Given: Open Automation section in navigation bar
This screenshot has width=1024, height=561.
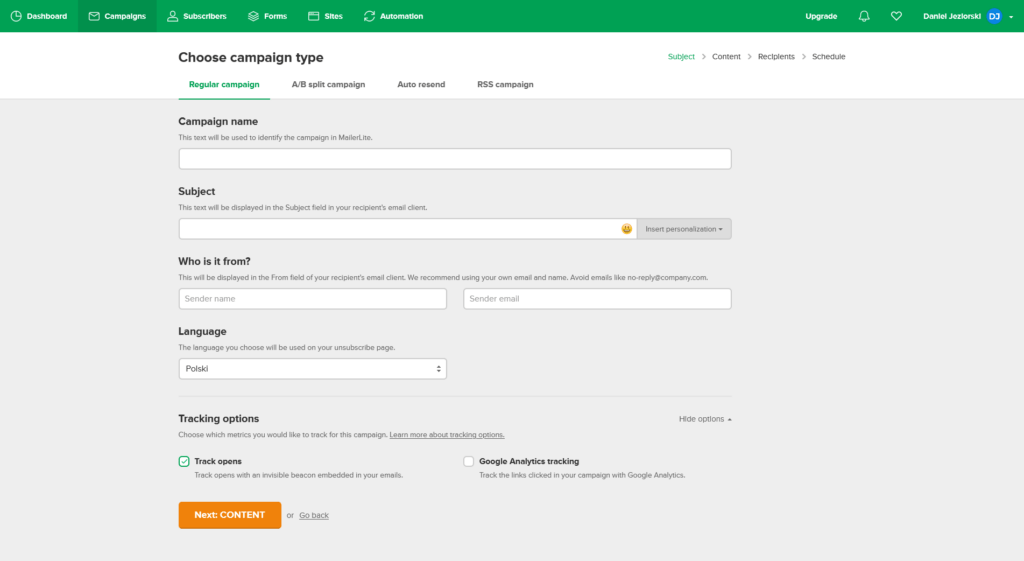Looking at the screenshot, I should [x=393, y=16].
